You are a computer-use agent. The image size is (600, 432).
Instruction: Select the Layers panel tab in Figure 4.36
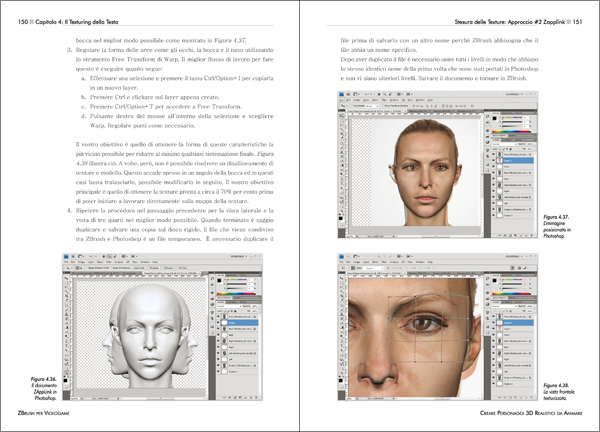click(220, 302)
